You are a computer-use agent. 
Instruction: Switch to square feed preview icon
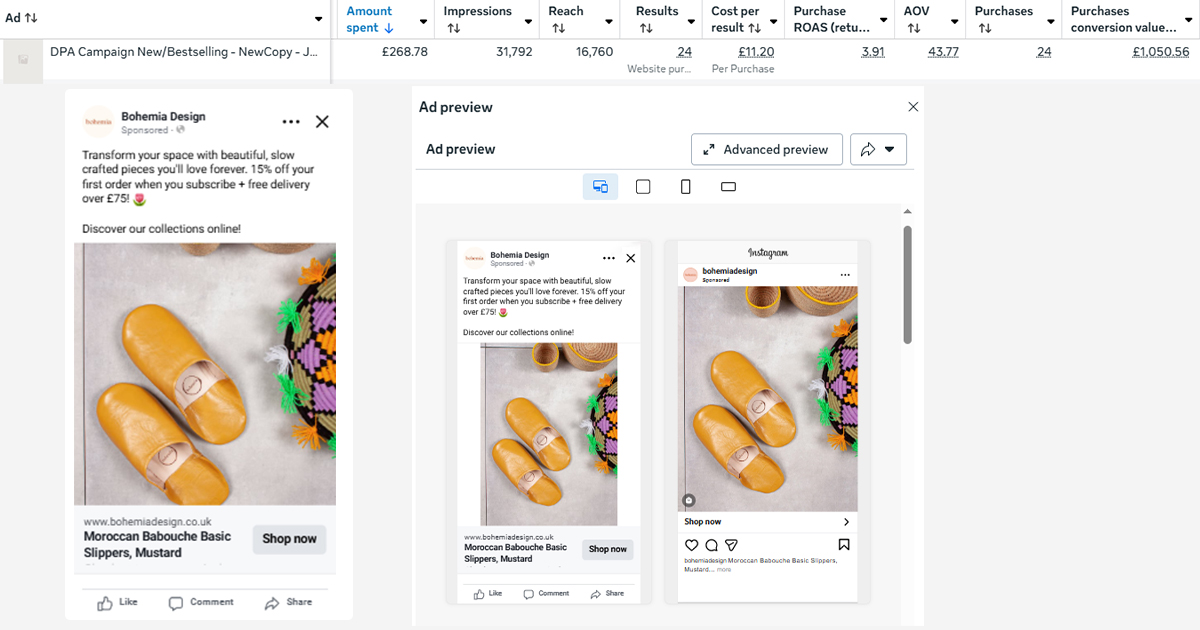point(643,186)
